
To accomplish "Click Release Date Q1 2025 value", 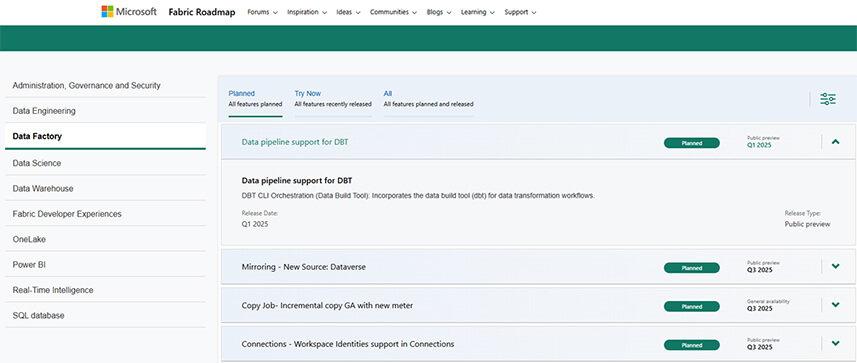I will [x=255, y=224].
